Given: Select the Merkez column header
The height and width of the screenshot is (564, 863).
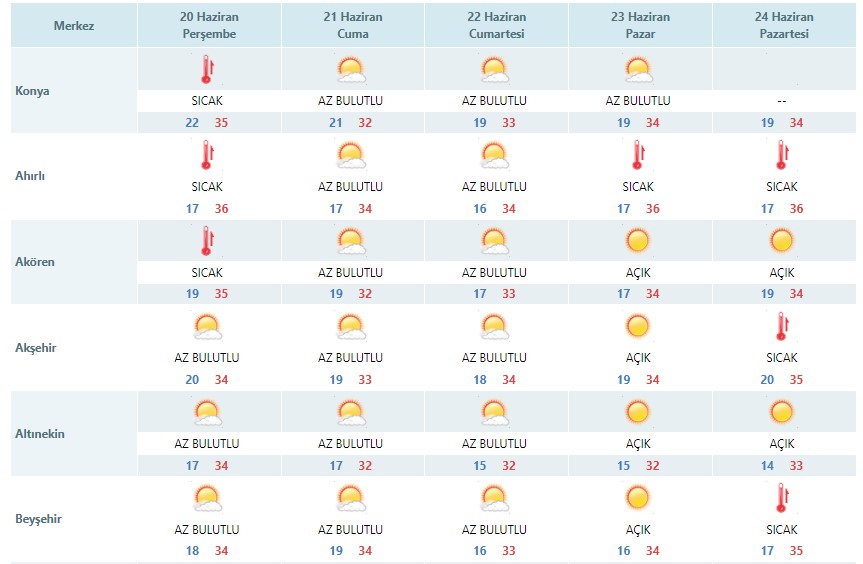Looking at the screenshot, I should click(74, 25).
